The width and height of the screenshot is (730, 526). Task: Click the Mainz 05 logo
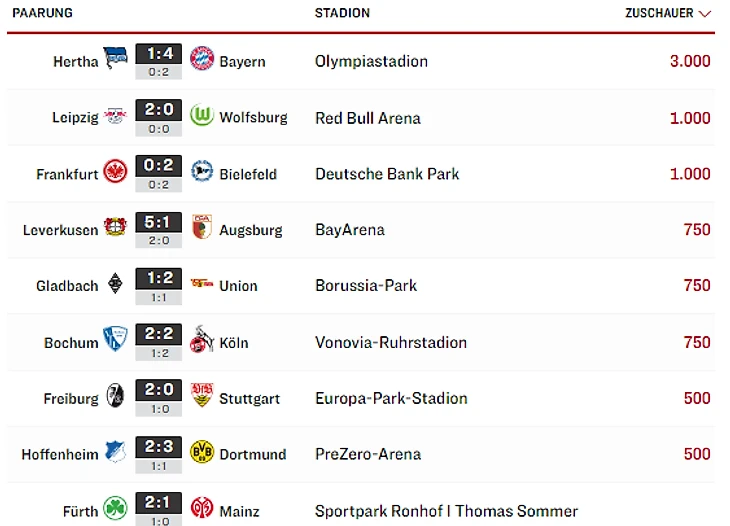202,507
